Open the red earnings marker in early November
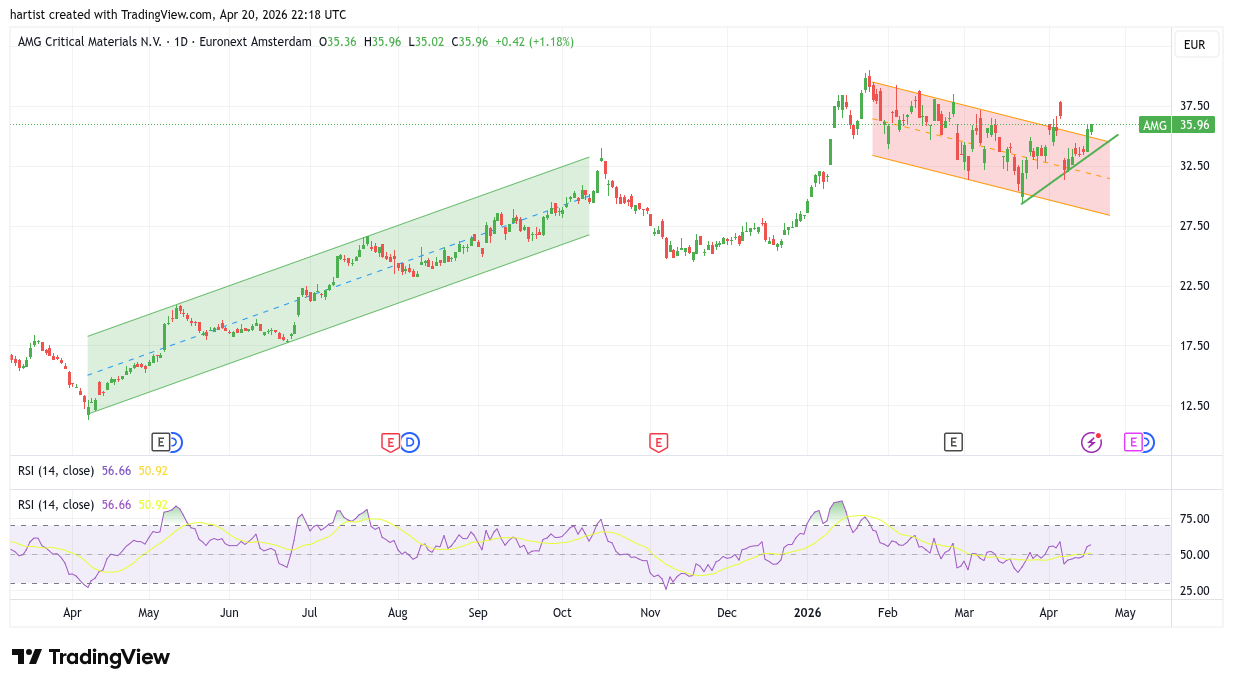1233x687 pixels. click(658, 441)
